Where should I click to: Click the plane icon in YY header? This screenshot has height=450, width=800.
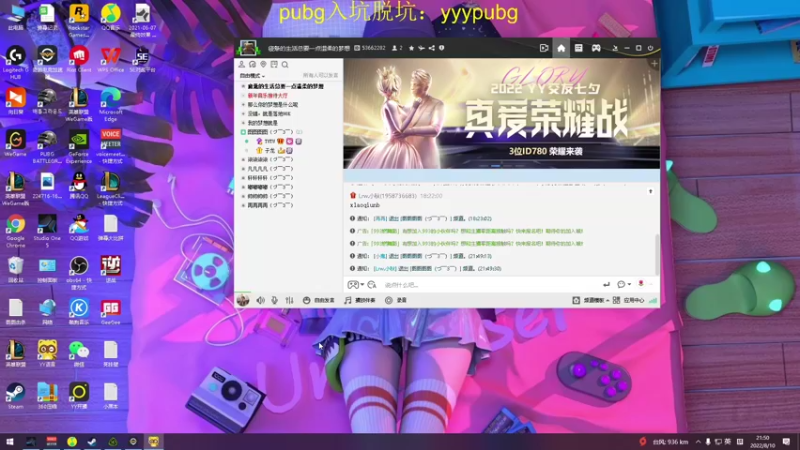click(421, 48)
